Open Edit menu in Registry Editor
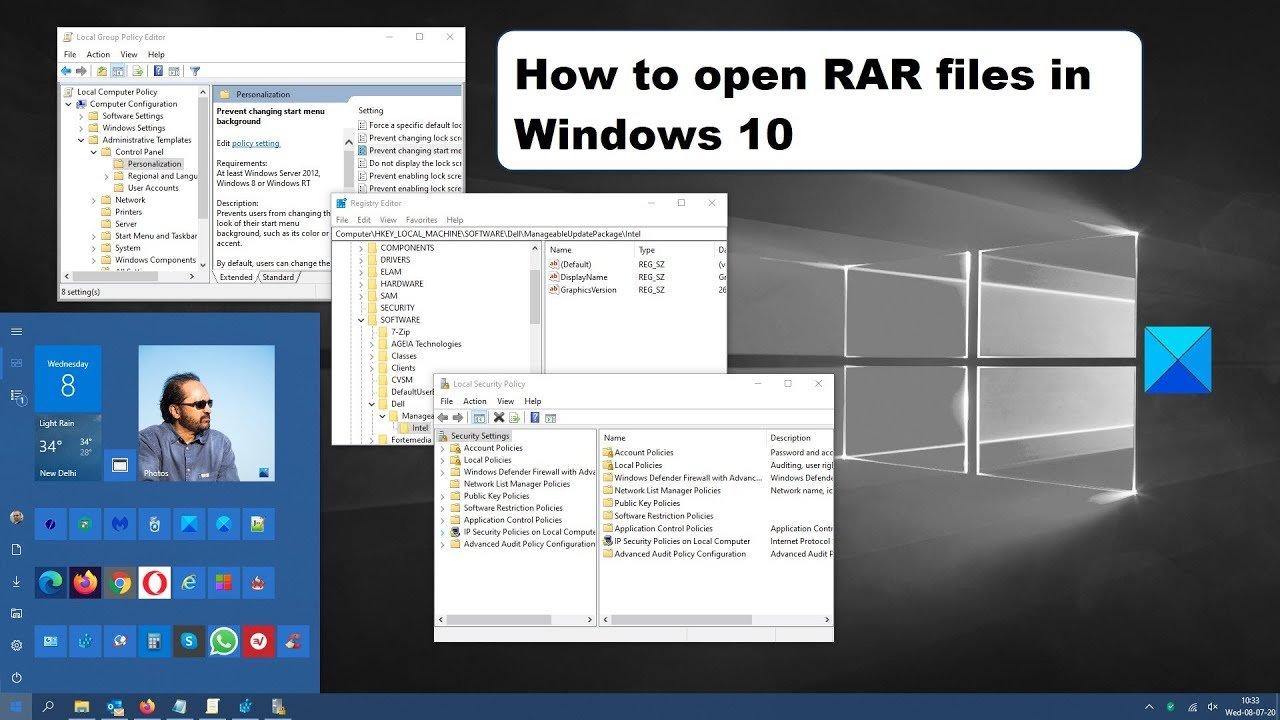The image size is (1280, 720). (364, 220)
